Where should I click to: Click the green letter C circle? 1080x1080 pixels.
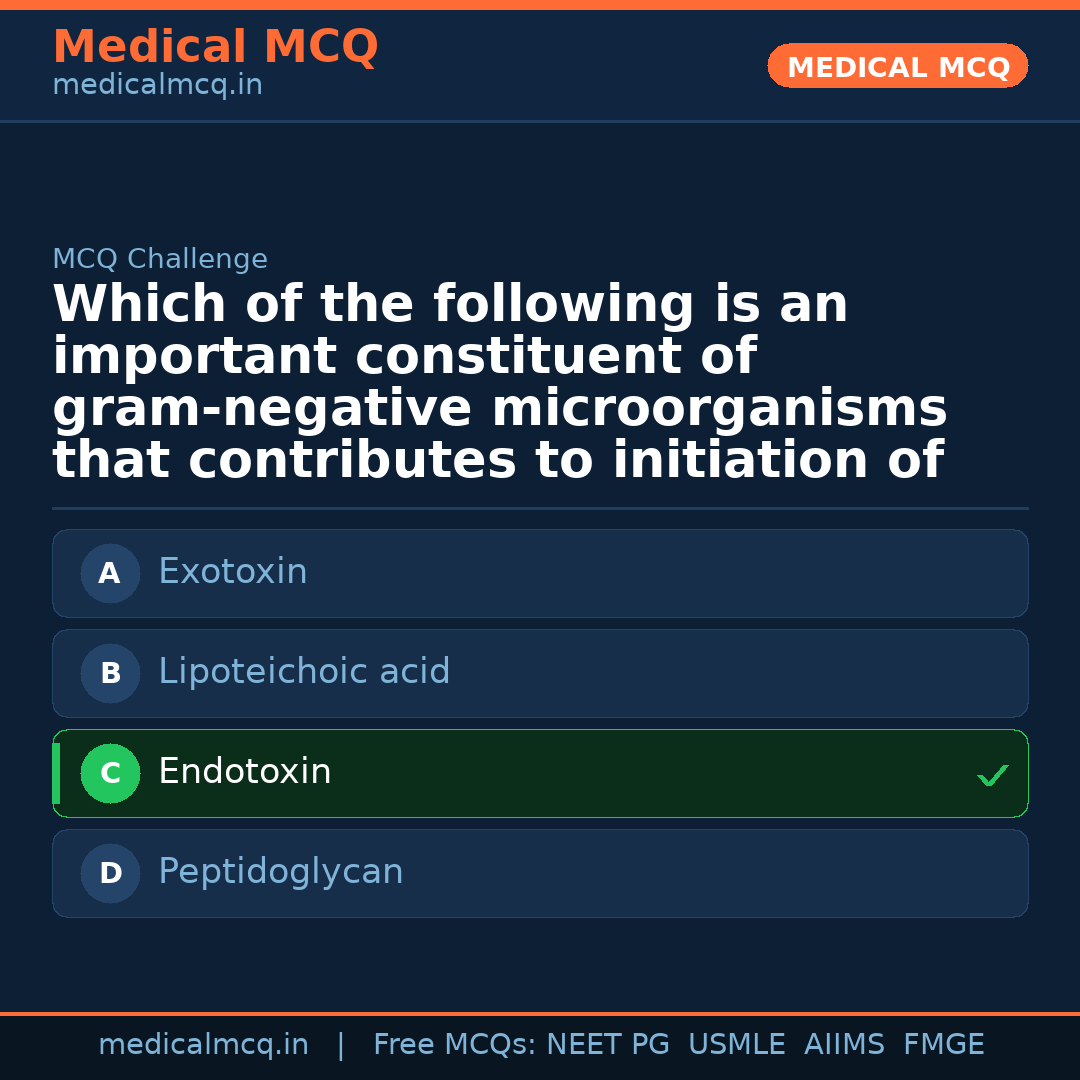click(x=110, y=774)
